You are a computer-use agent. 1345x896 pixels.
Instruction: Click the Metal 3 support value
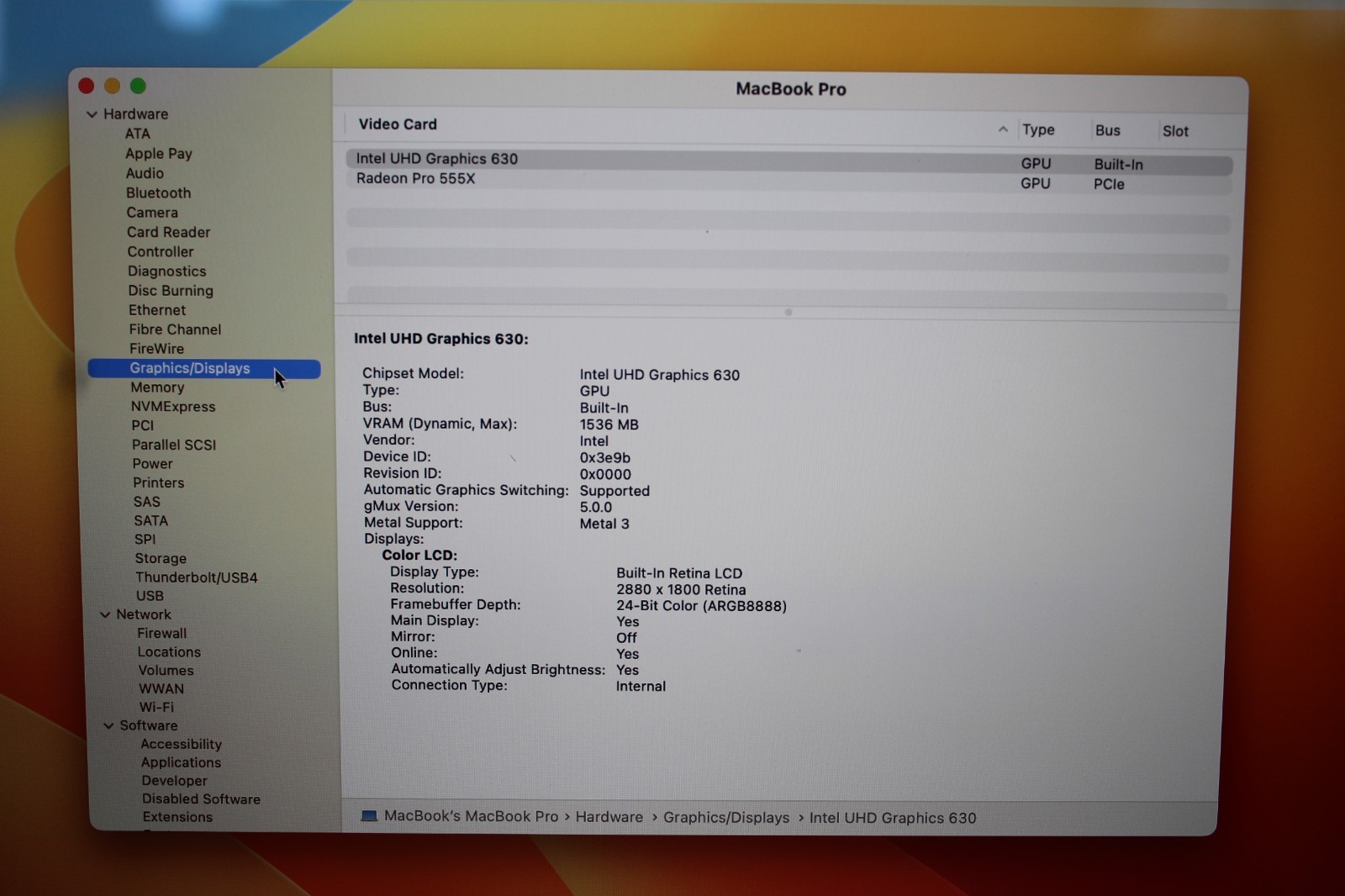[604, 524]
